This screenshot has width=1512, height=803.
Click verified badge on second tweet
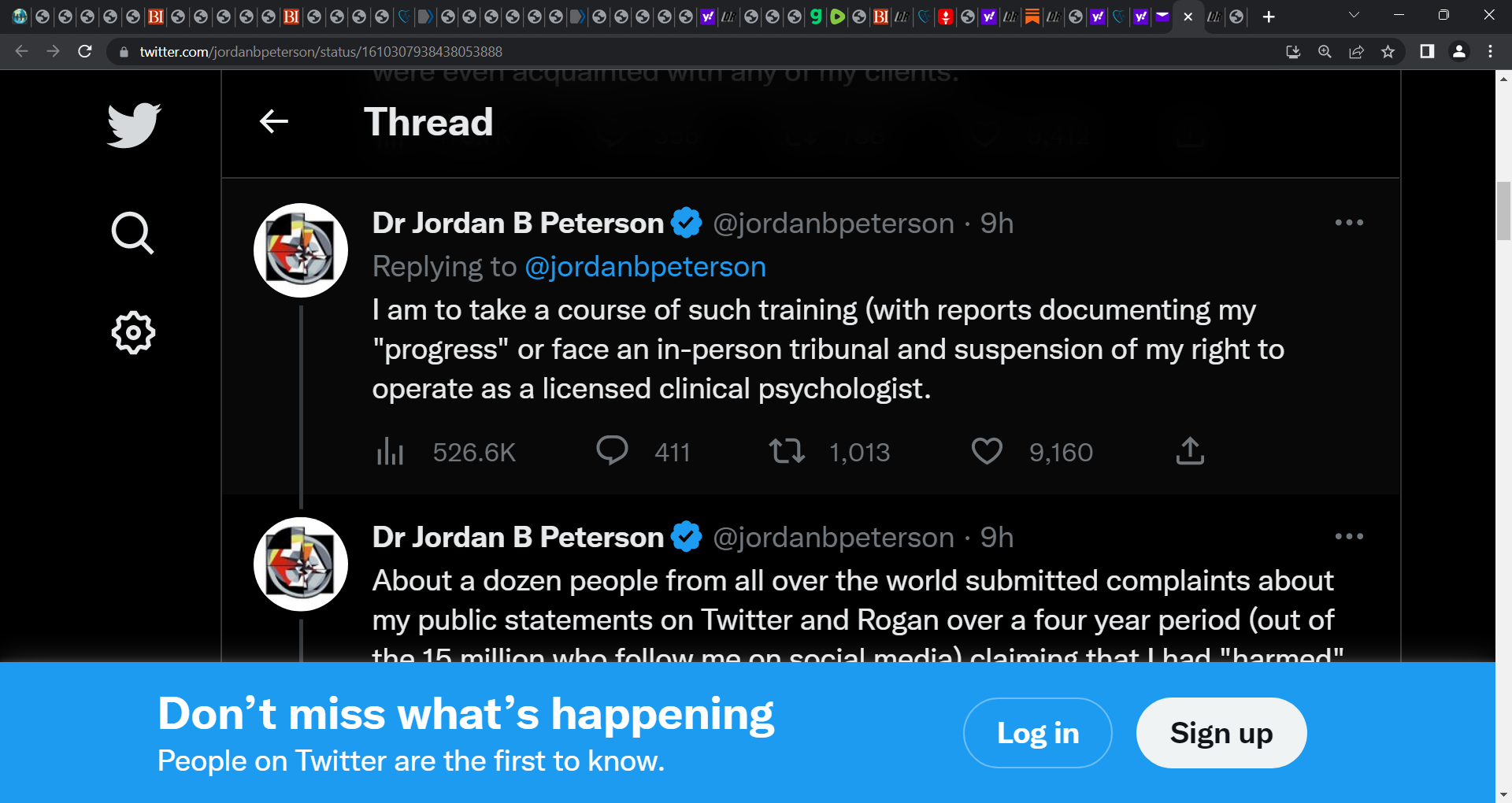[686, 537]
